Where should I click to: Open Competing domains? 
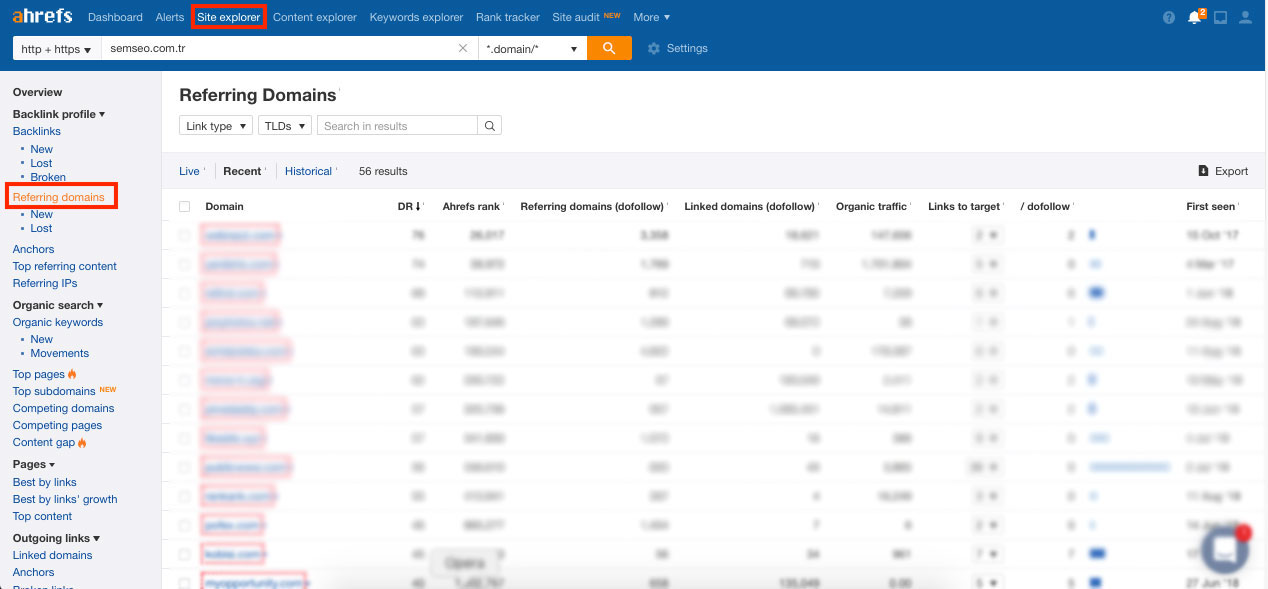pyautogui.click(x=63, y=408)
